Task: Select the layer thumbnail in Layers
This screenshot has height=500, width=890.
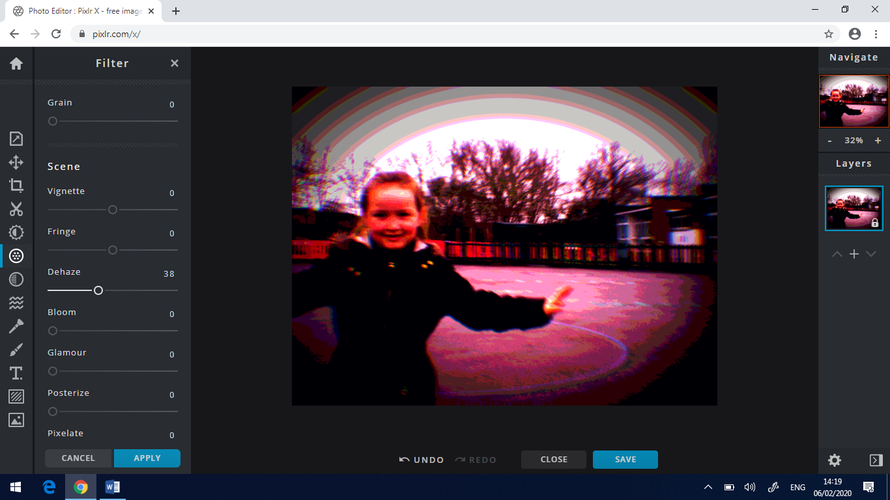Action: tap(853, 208)
